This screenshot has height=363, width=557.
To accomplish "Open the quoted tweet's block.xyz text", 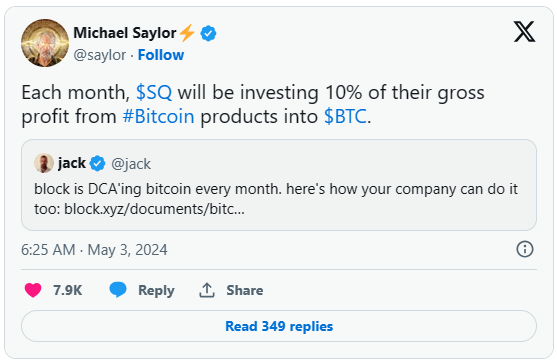I will [x=154, y=209].
